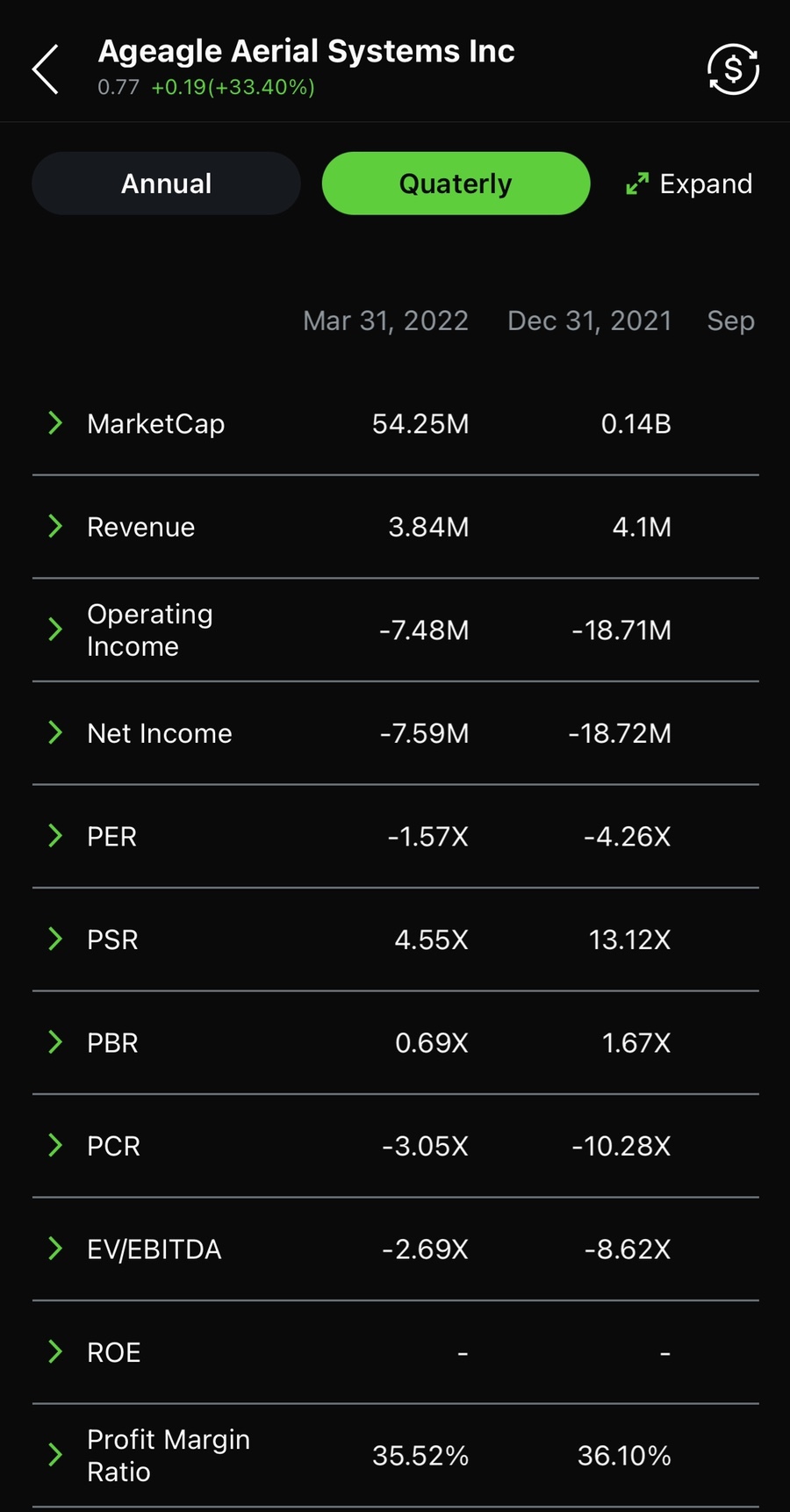
Task: Tap the 4.55X PSR value
Action: [x=432, y=940]
